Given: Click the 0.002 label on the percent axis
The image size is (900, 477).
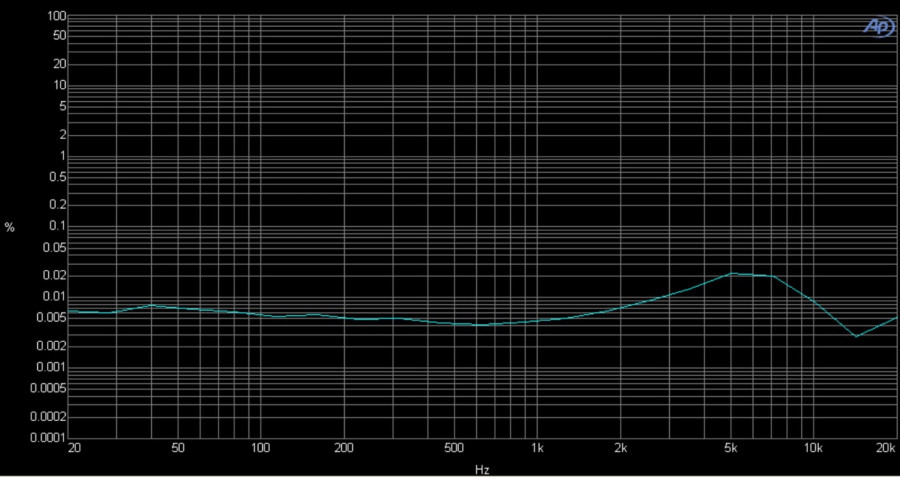Looking at the screenshot, I should pos(50,346).
